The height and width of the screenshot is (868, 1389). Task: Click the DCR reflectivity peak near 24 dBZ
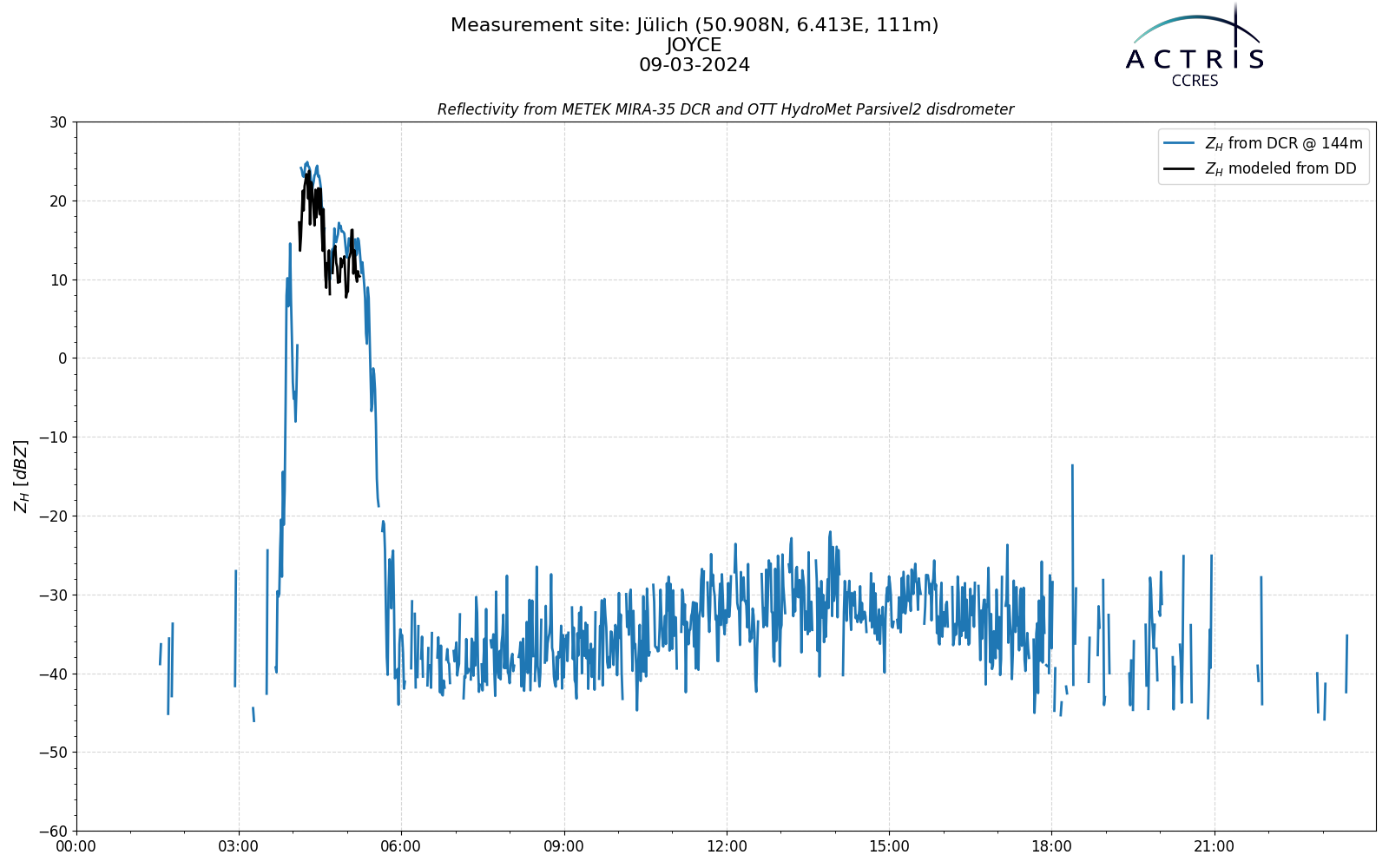click(306, 163)
